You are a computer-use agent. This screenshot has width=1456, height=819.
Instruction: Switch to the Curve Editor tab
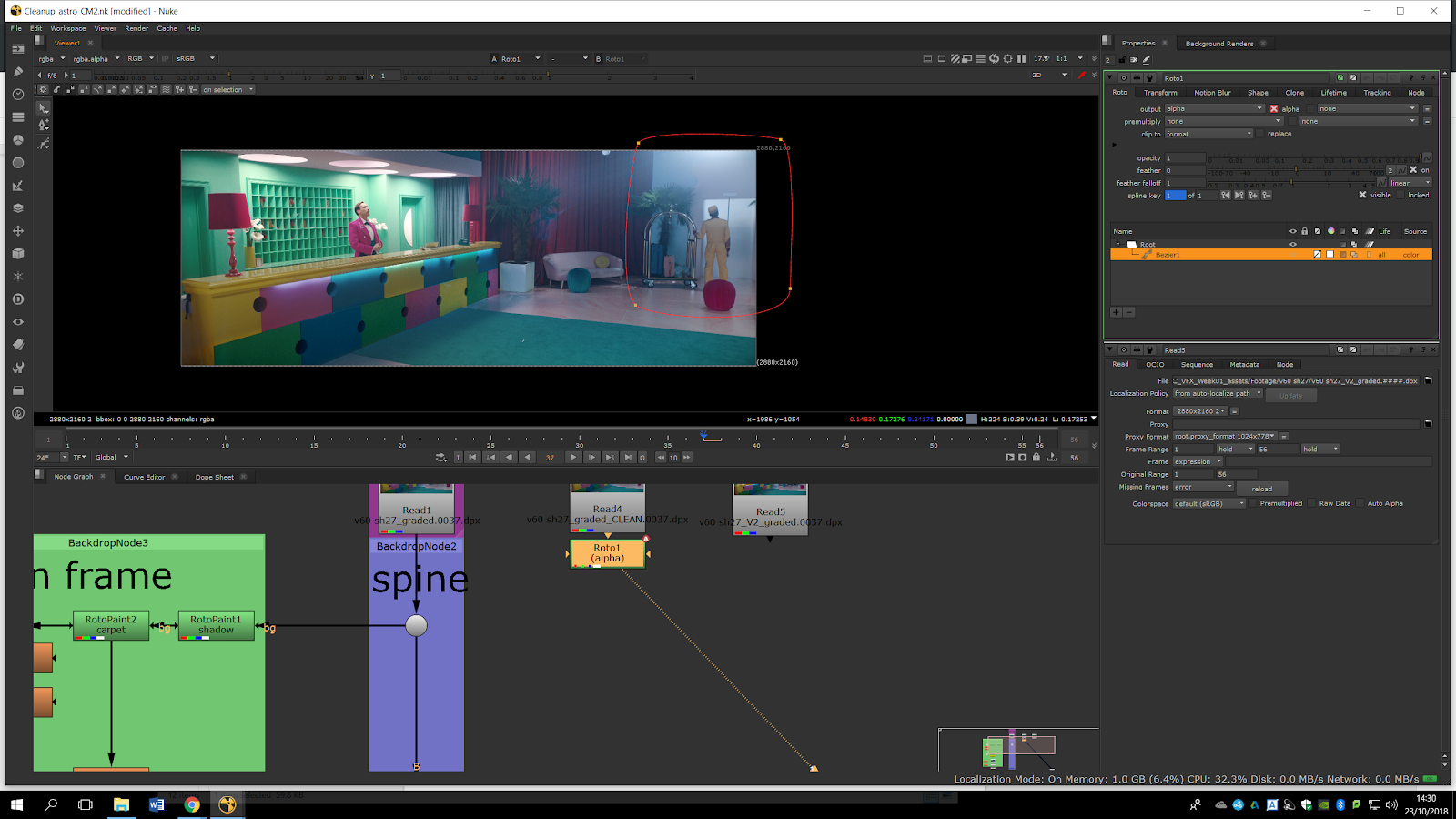coord(144,477)
